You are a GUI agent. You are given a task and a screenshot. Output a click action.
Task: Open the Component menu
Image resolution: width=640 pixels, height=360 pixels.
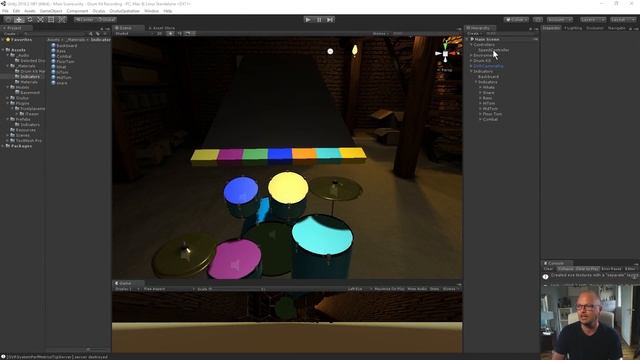(x=77, y=11)
